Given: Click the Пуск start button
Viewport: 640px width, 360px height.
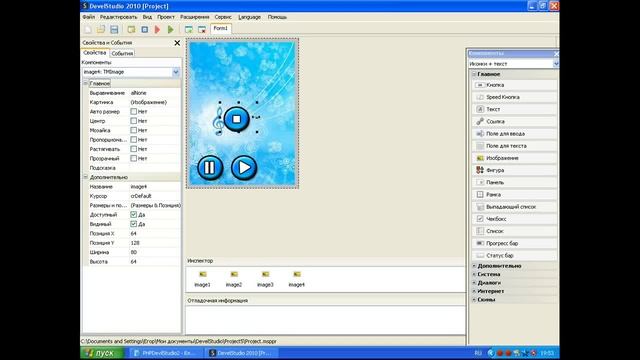Looking at the screenshot, I should (102, 353).
